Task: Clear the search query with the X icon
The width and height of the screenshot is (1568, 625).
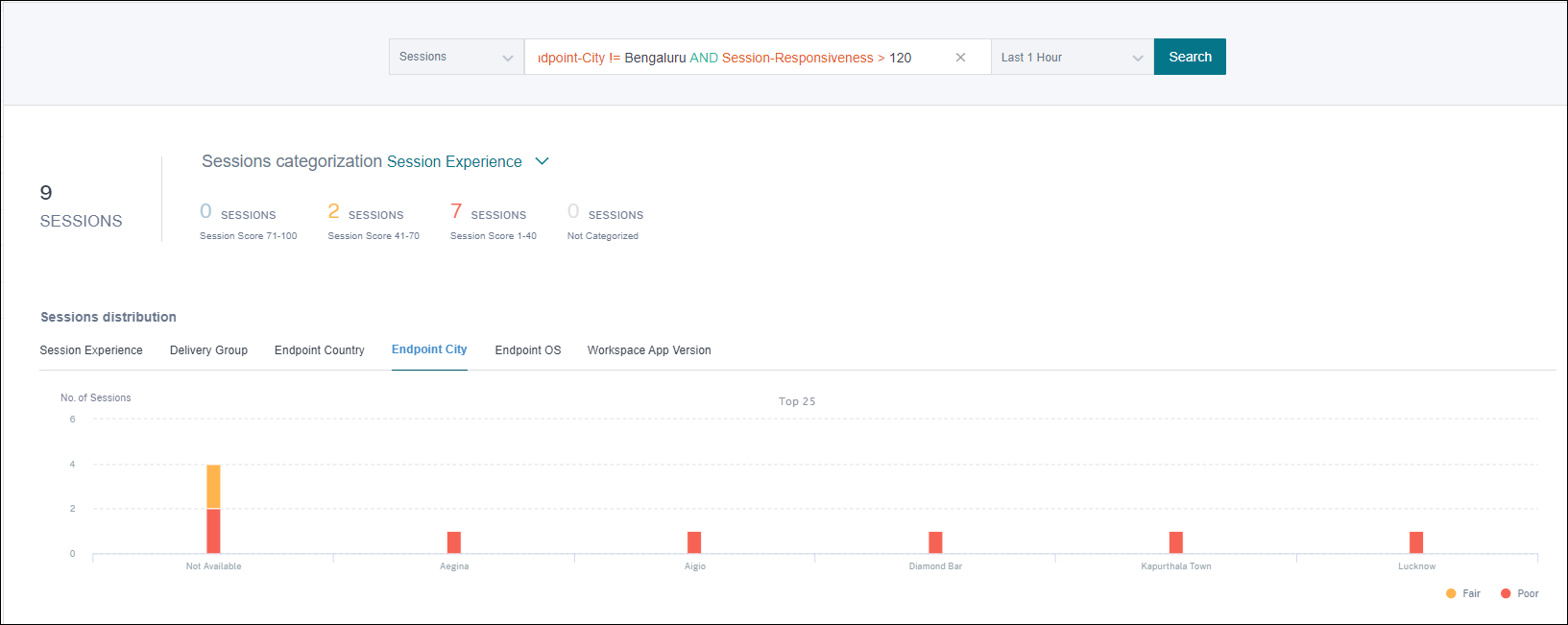Action: click(960, 58)
